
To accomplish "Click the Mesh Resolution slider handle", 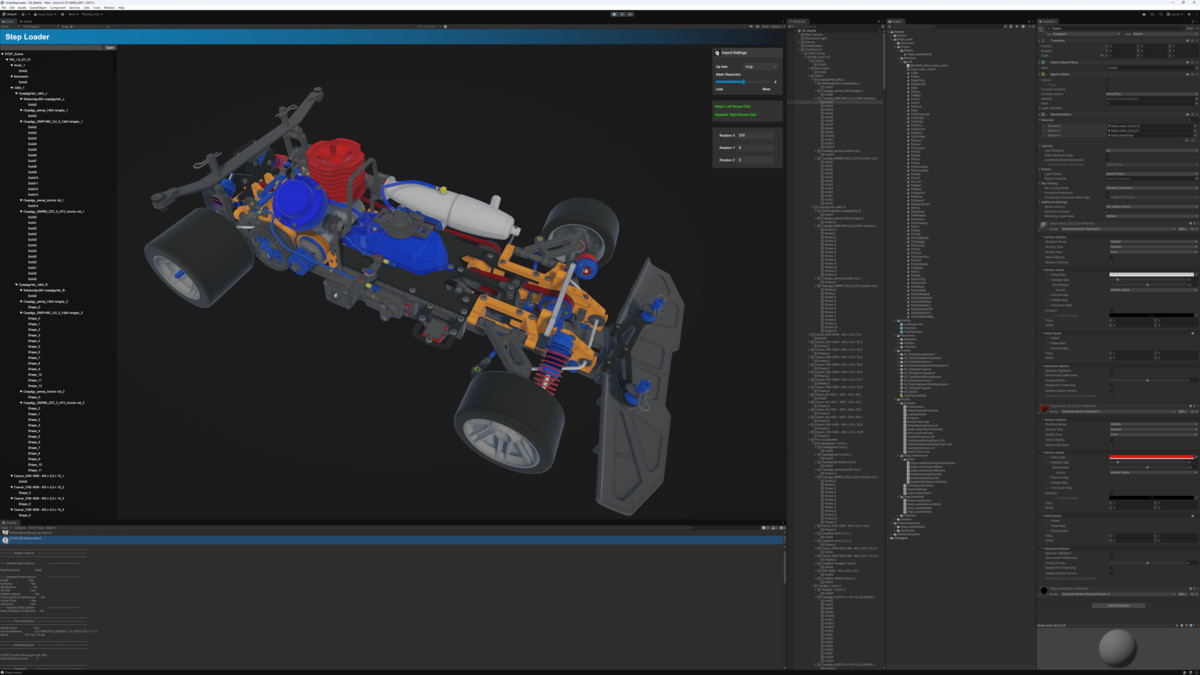I will pos(744,82).
